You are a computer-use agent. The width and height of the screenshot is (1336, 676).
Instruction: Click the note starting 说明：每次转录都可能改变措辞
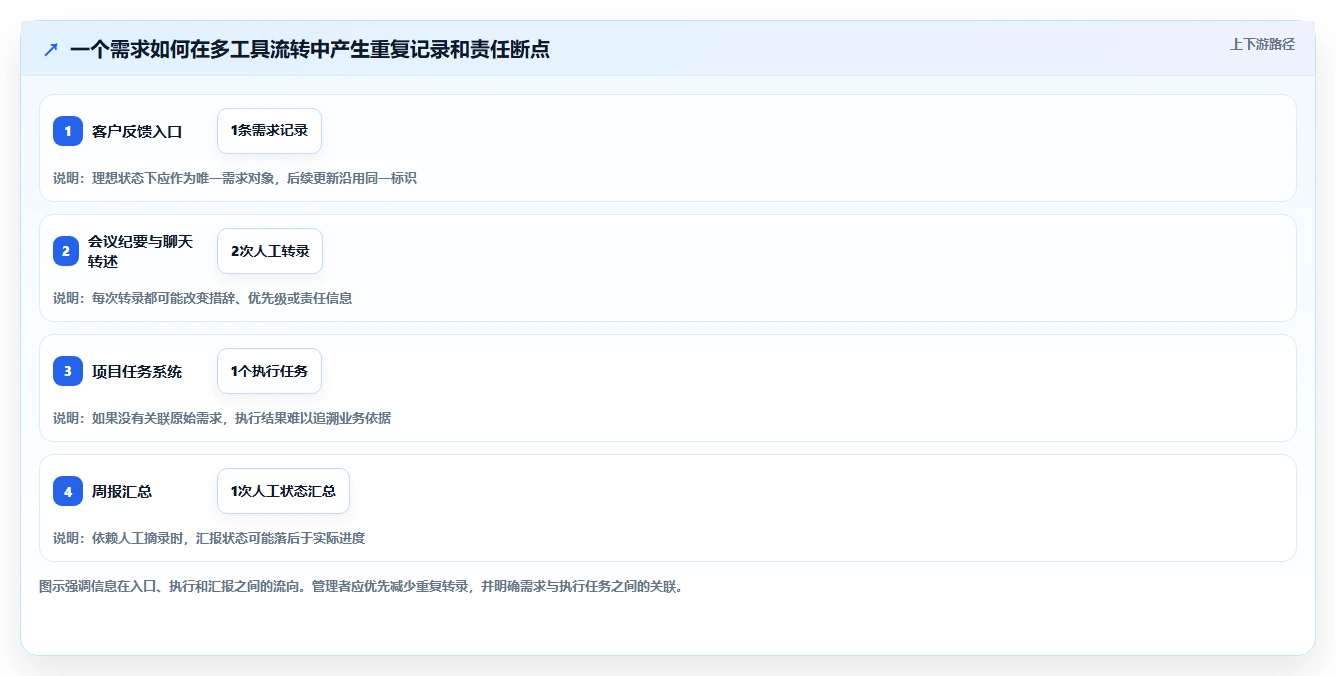pyautogui.click(x=202, y=298)
